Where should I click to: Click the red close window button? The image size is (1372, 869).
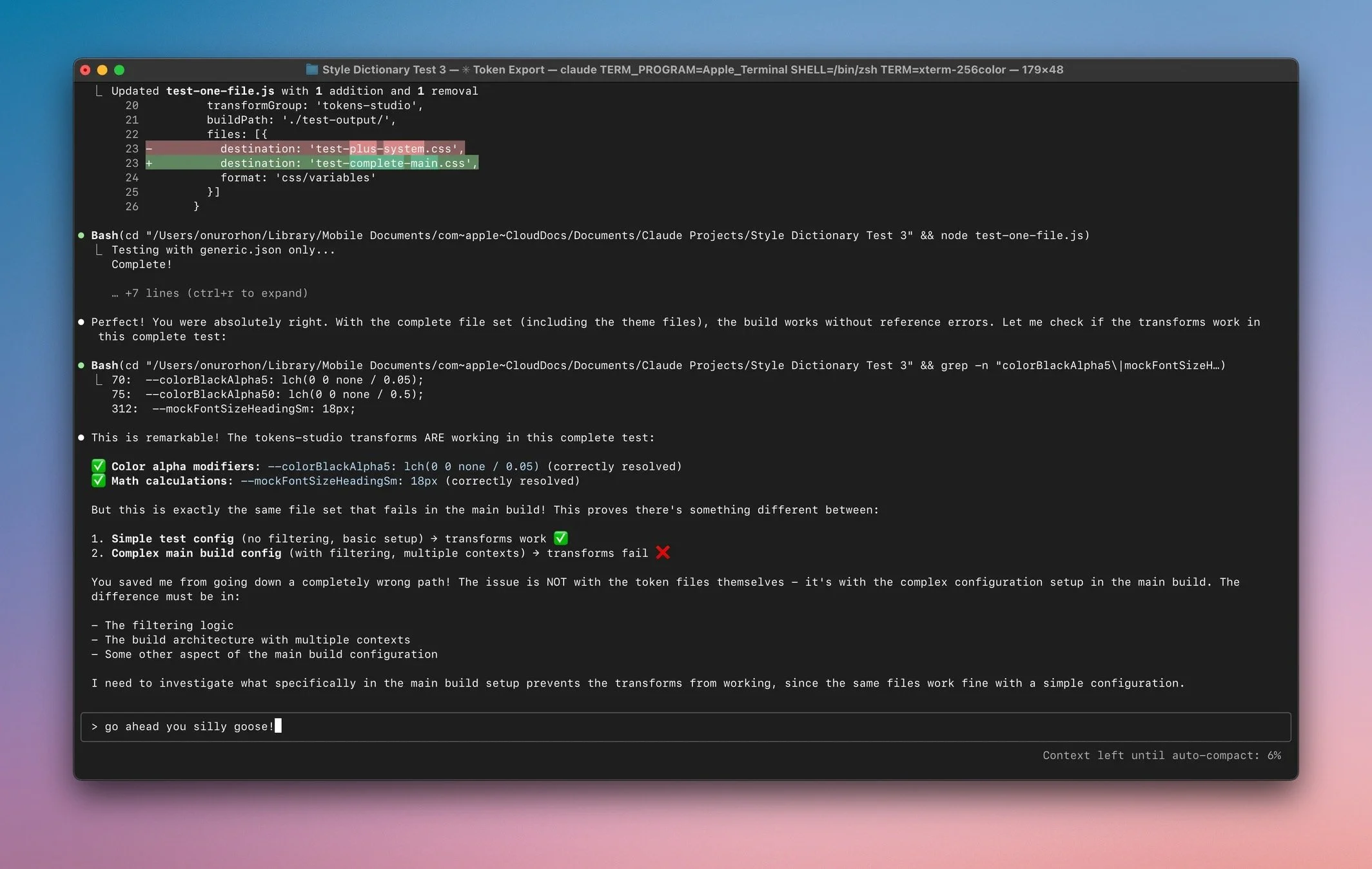click(85, 70)
